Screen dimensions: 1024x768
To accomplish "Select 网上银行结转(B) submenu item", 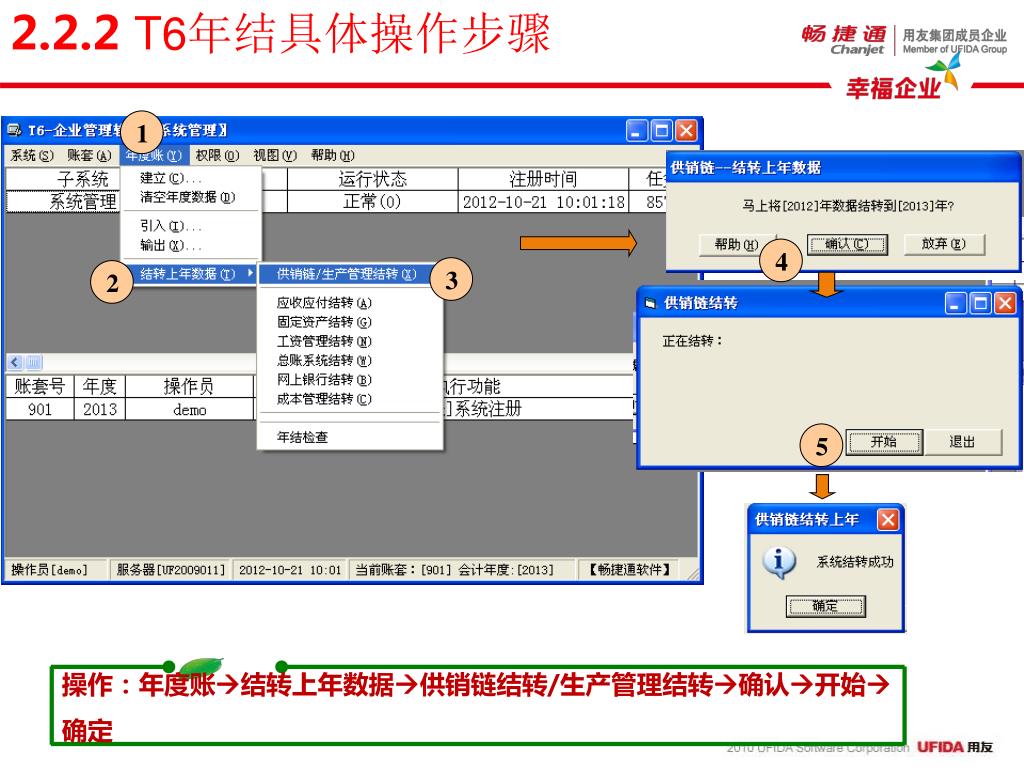I will coord(349,380).
